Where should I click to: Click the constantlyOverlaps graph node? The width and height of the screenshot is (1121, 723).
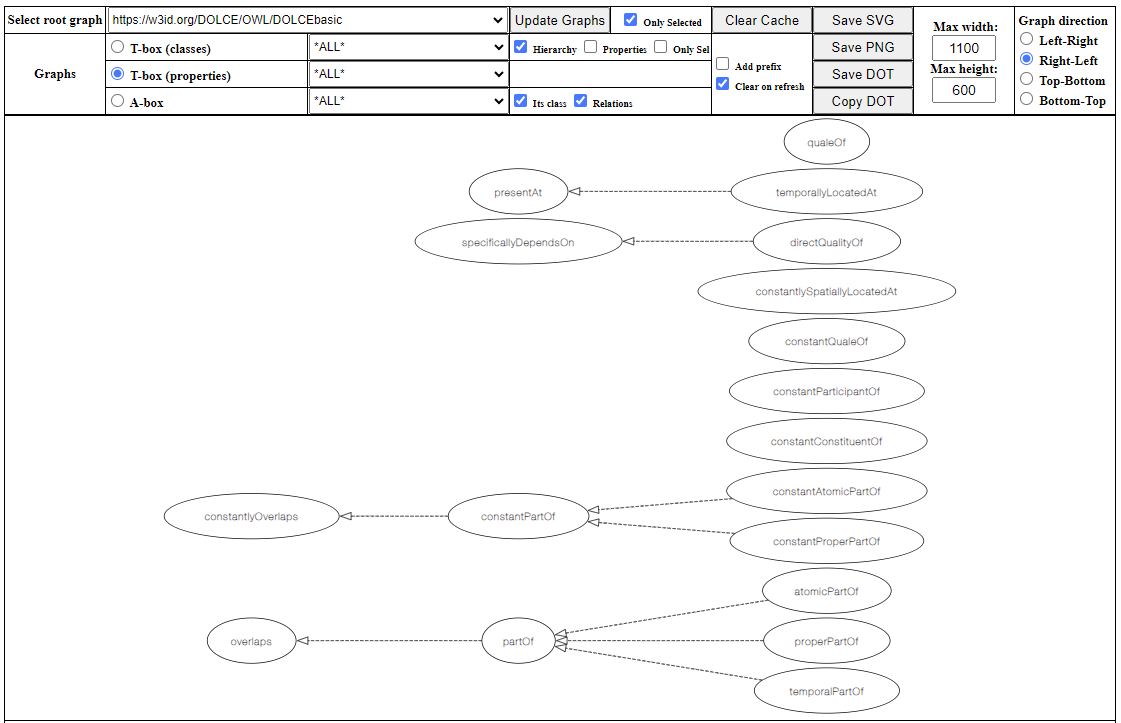[x=251, y=516]
